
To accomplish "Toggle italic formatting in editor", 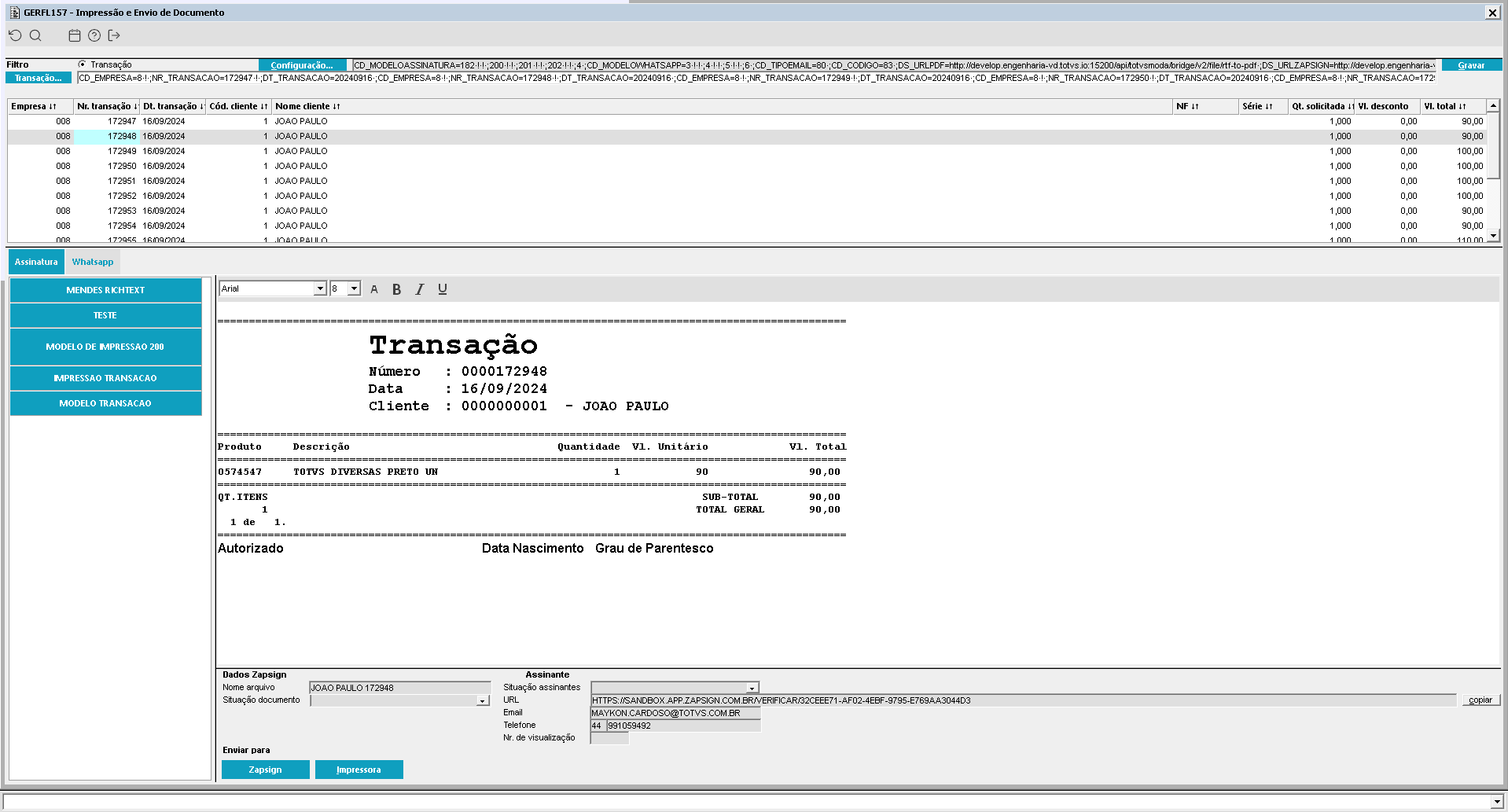I will point(420,289).
